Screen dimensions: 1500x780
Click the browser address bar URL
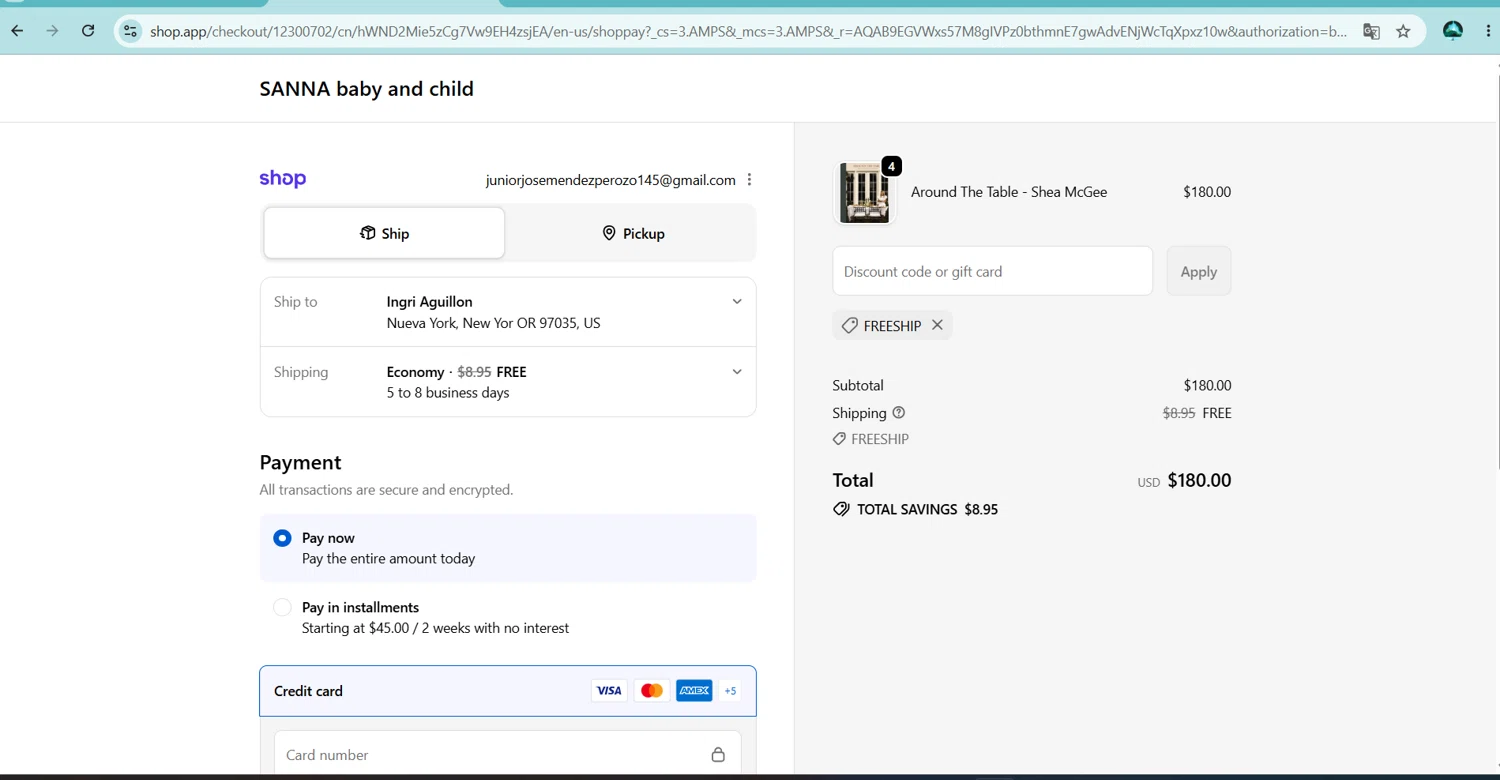748,32
